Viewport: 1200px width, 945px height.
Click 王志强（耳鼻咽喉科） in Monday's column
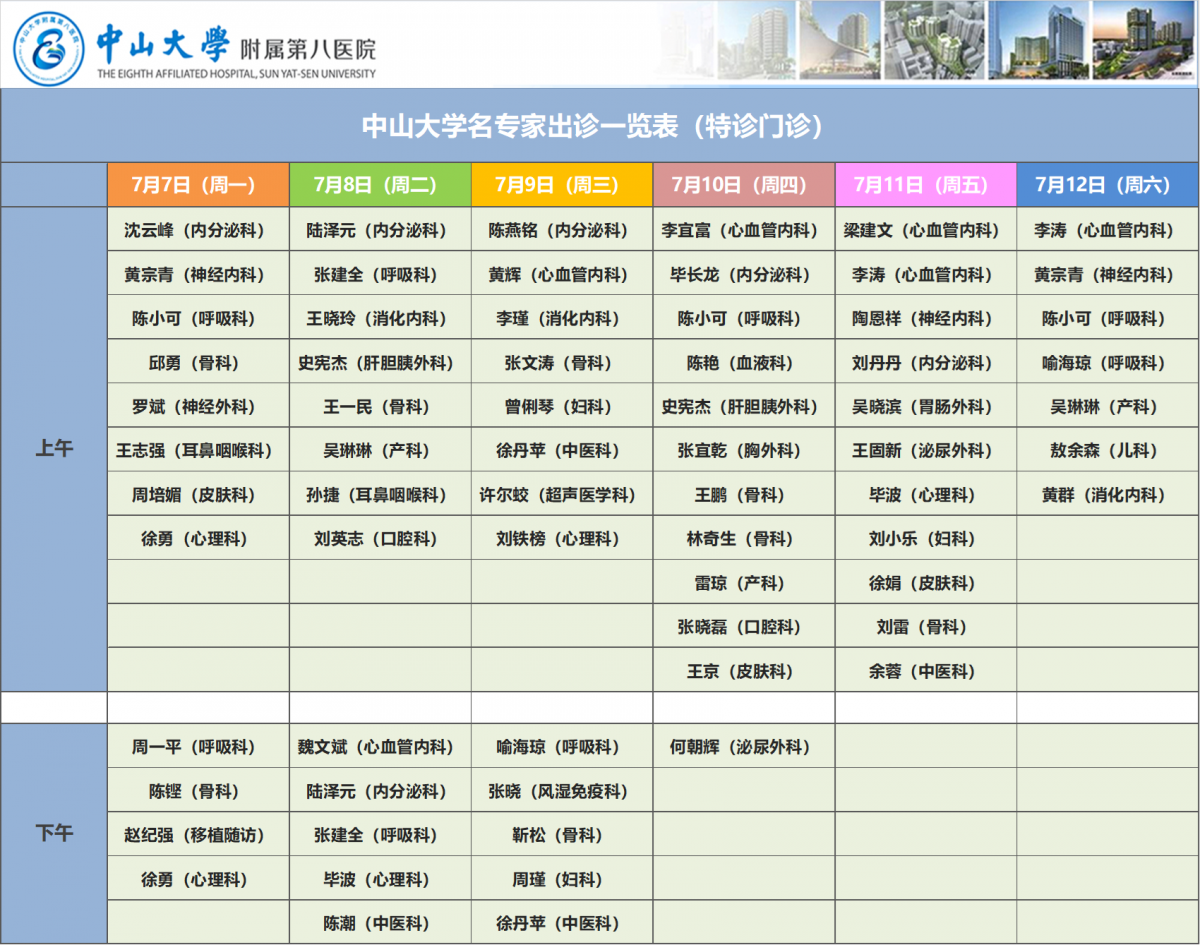click(198, 450)
